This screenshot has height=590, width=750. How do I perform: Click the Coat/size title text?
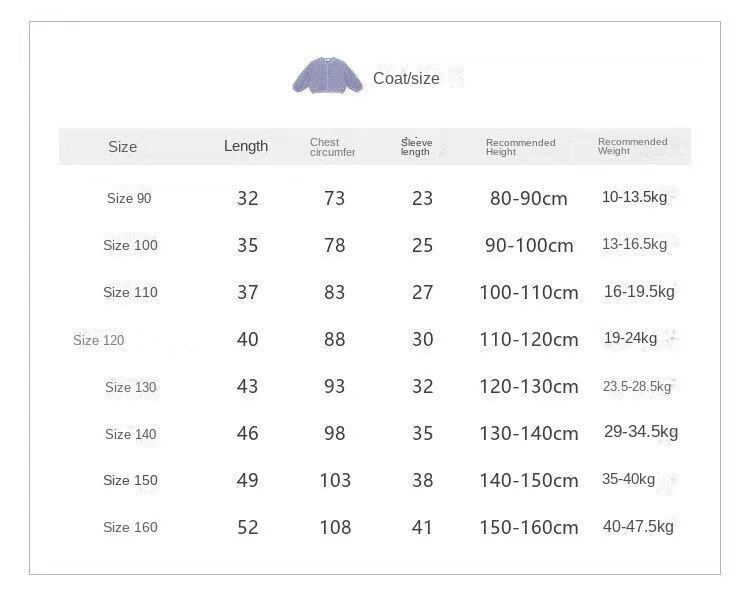pyautogui.click(x=406, y=78)
